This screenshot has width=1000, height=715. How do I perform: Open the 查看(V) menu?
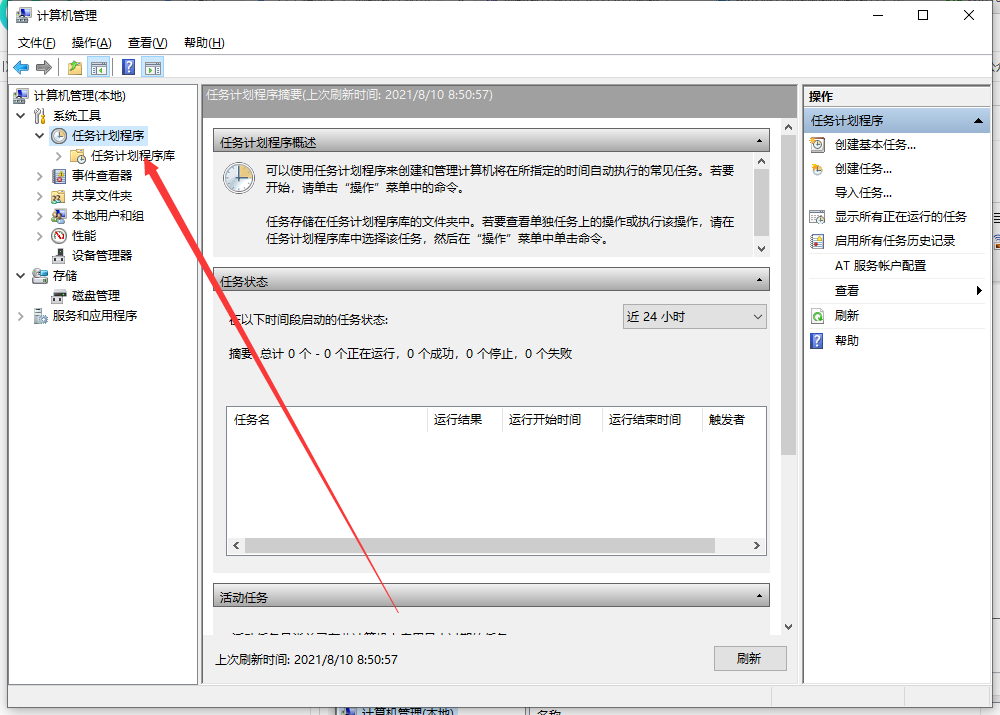pyautogui.click(x=147, y=43)
